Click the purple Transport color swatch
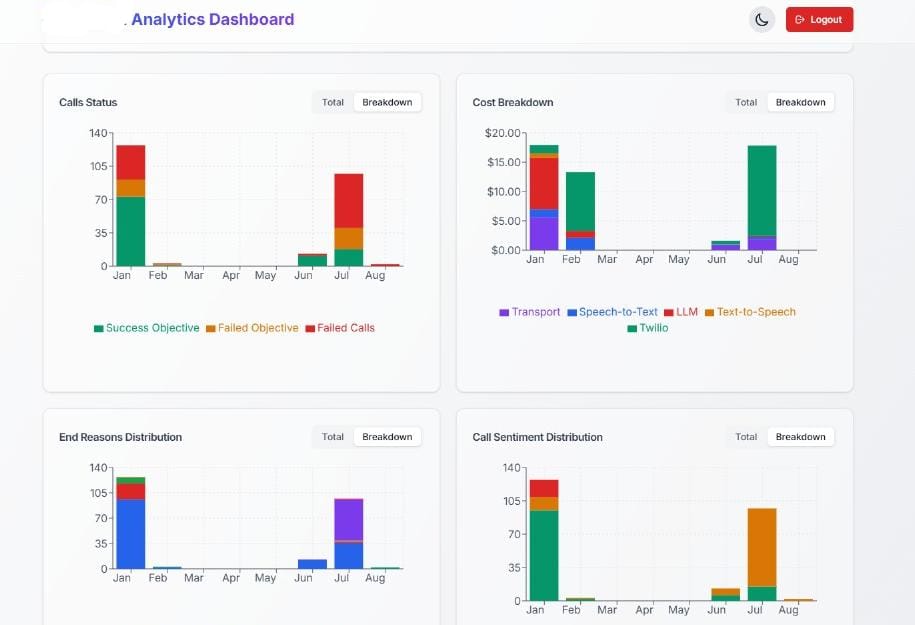The height and width of the screenshot is (625, 915). coord(503,312)
